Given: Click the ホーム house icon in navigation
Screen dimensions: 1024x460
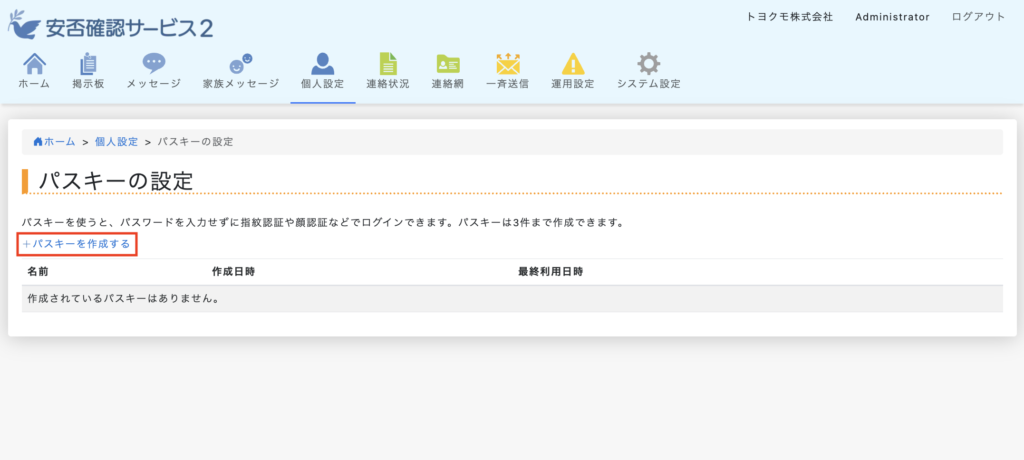Looking at the screenshot, I should (34, 64).
